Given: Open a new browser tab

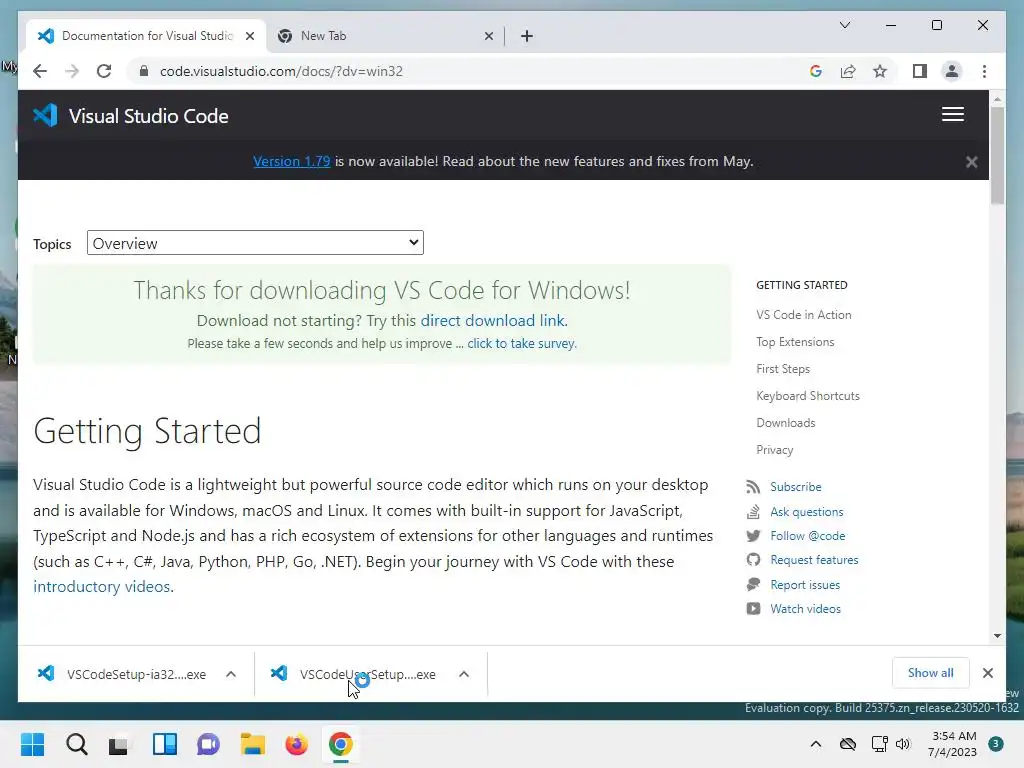Looking at the screenshot, I should (527, 36).
